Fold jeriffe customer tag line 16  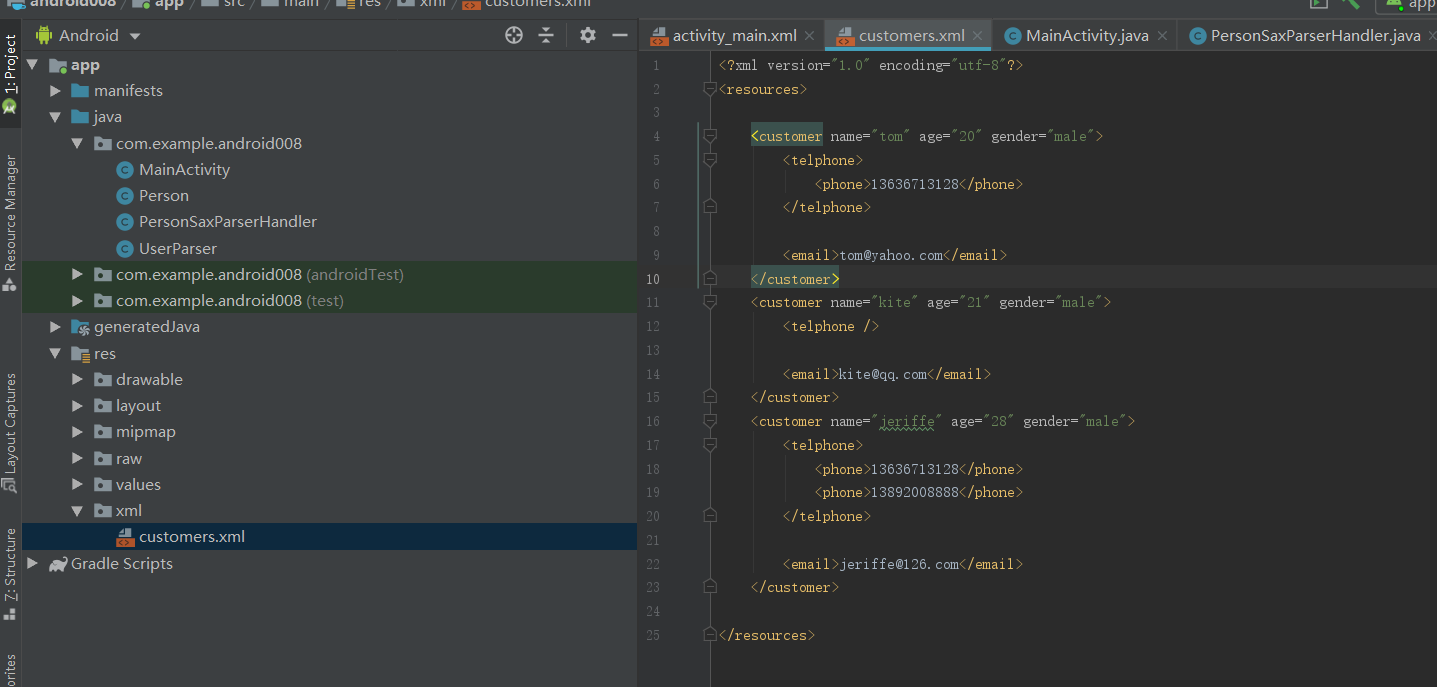(710, 421)
